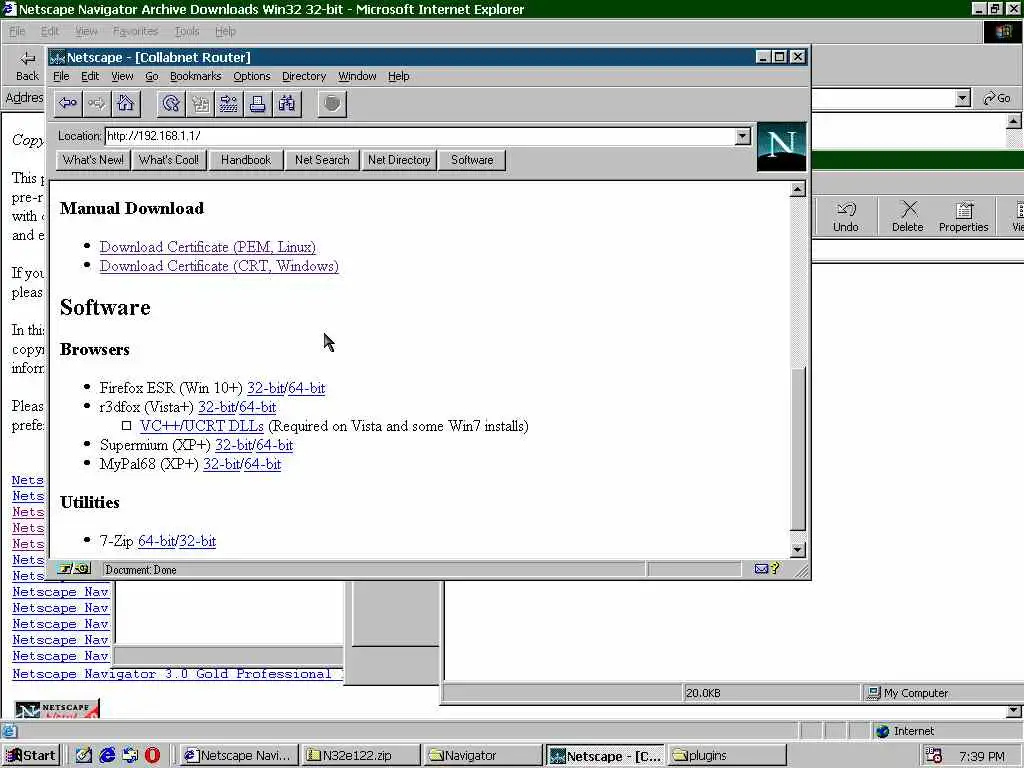This screenshot has height=768, width=1024.
Task: Click the Netscape page scrollbar up arrow
Action: 797,189
